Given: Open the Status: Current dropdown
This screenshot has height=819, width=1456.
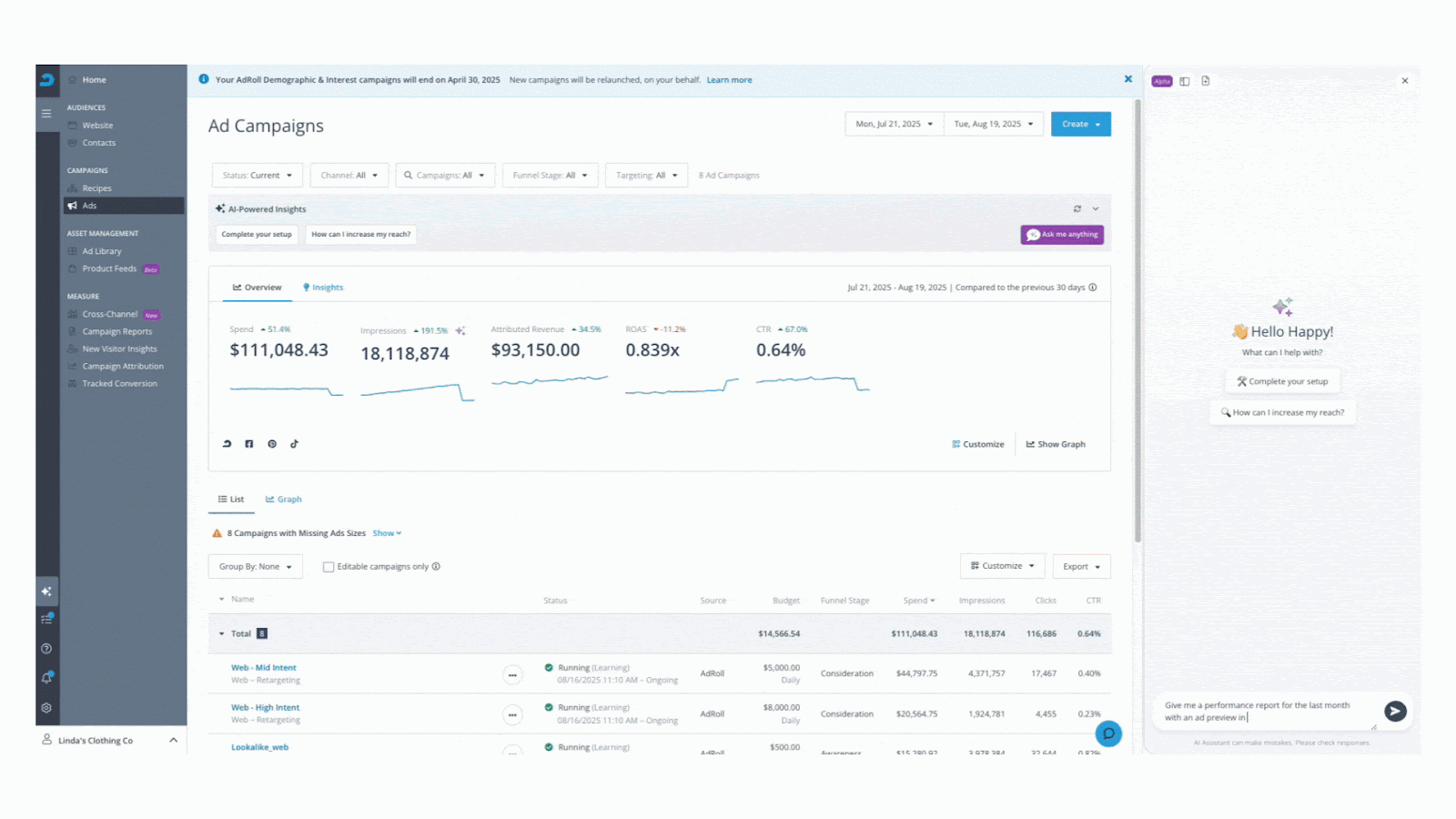Looking at the screenshot, I should tap(258, 176).
